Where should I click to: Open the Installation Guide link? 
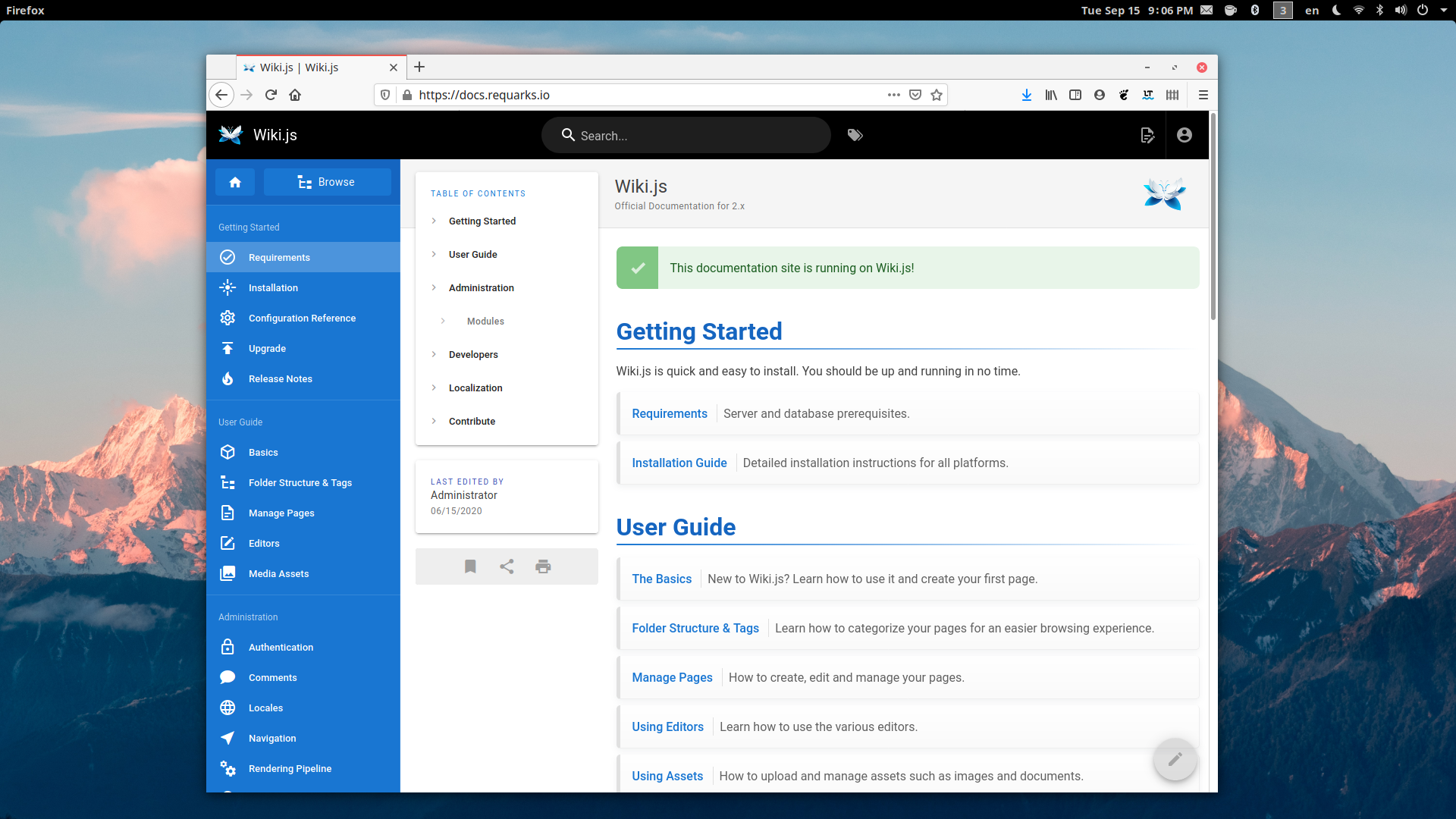point(679,463)
